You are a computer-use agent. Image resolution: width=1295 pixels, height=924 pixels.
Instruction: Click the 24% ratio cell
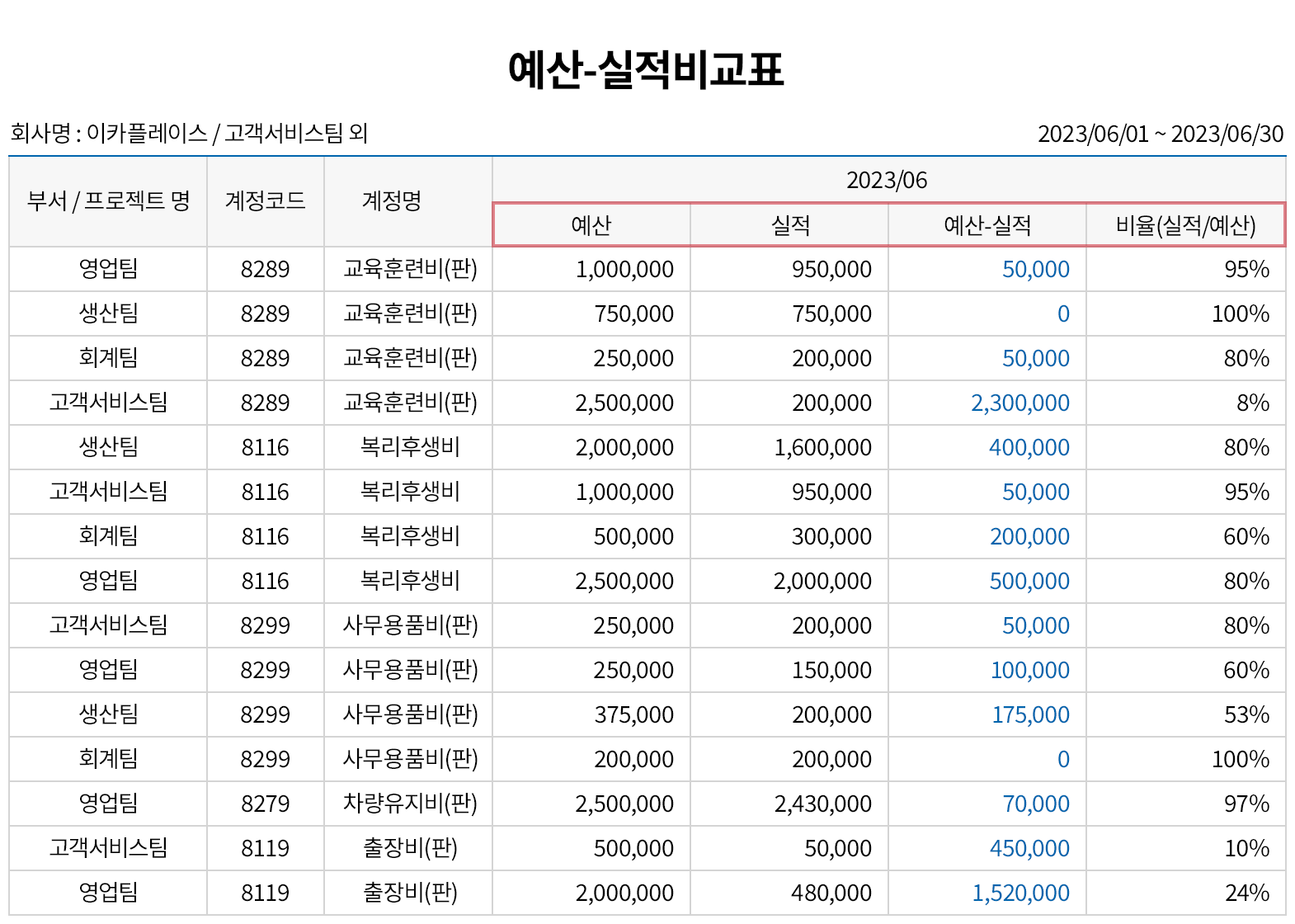(1185, 893)
